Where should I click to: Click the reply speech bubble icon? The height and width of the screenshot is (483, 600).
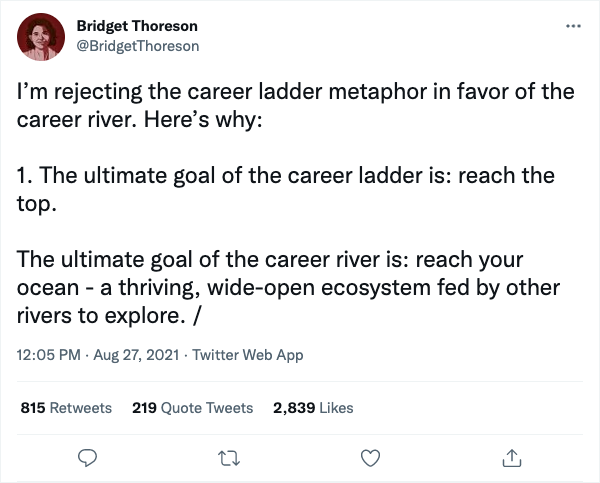click(88, 458)
